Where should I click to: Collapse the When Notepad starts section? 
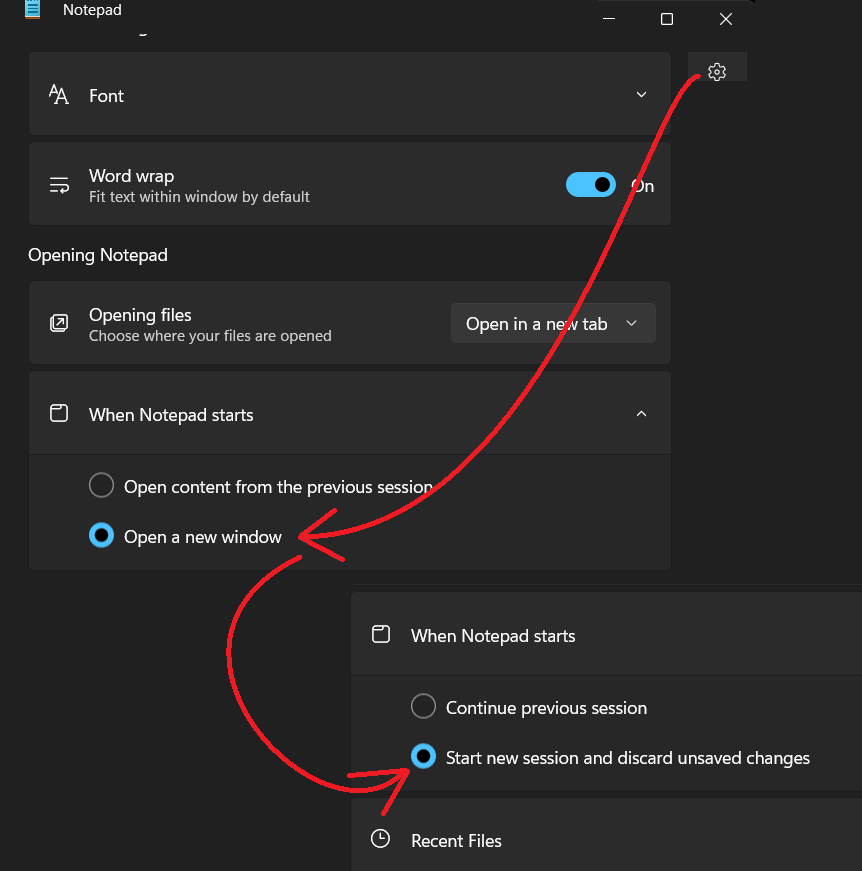pyautogui.click(x=641, y=413)
